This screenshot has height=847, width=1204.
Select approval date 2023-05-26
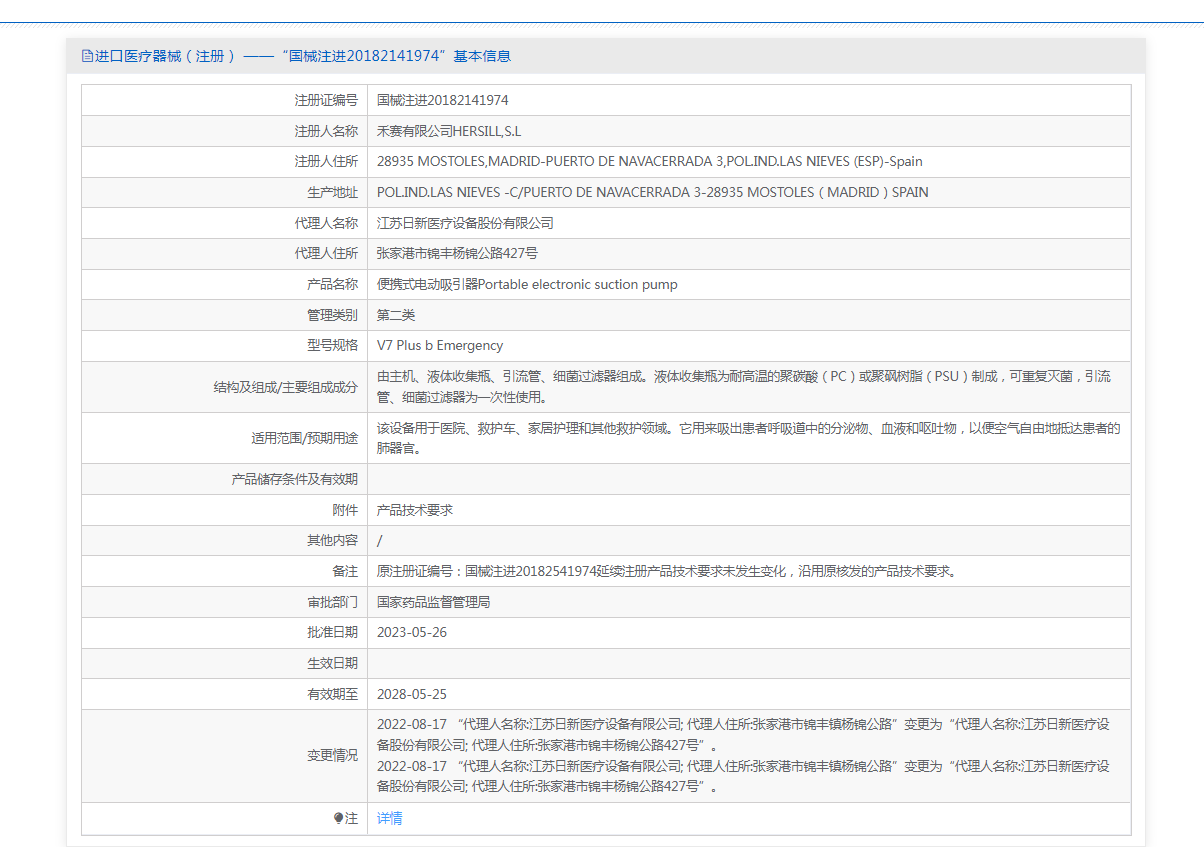click(x=412, y=633)
